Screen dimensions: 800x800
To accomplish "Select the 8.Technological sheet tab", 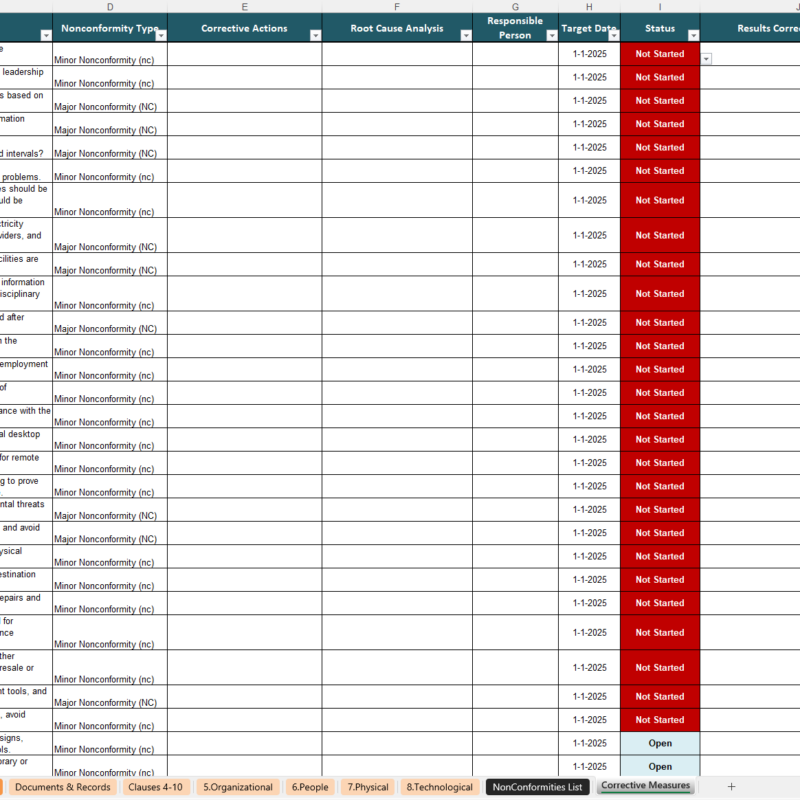I will pyautogui.click(x=440, y=787).
